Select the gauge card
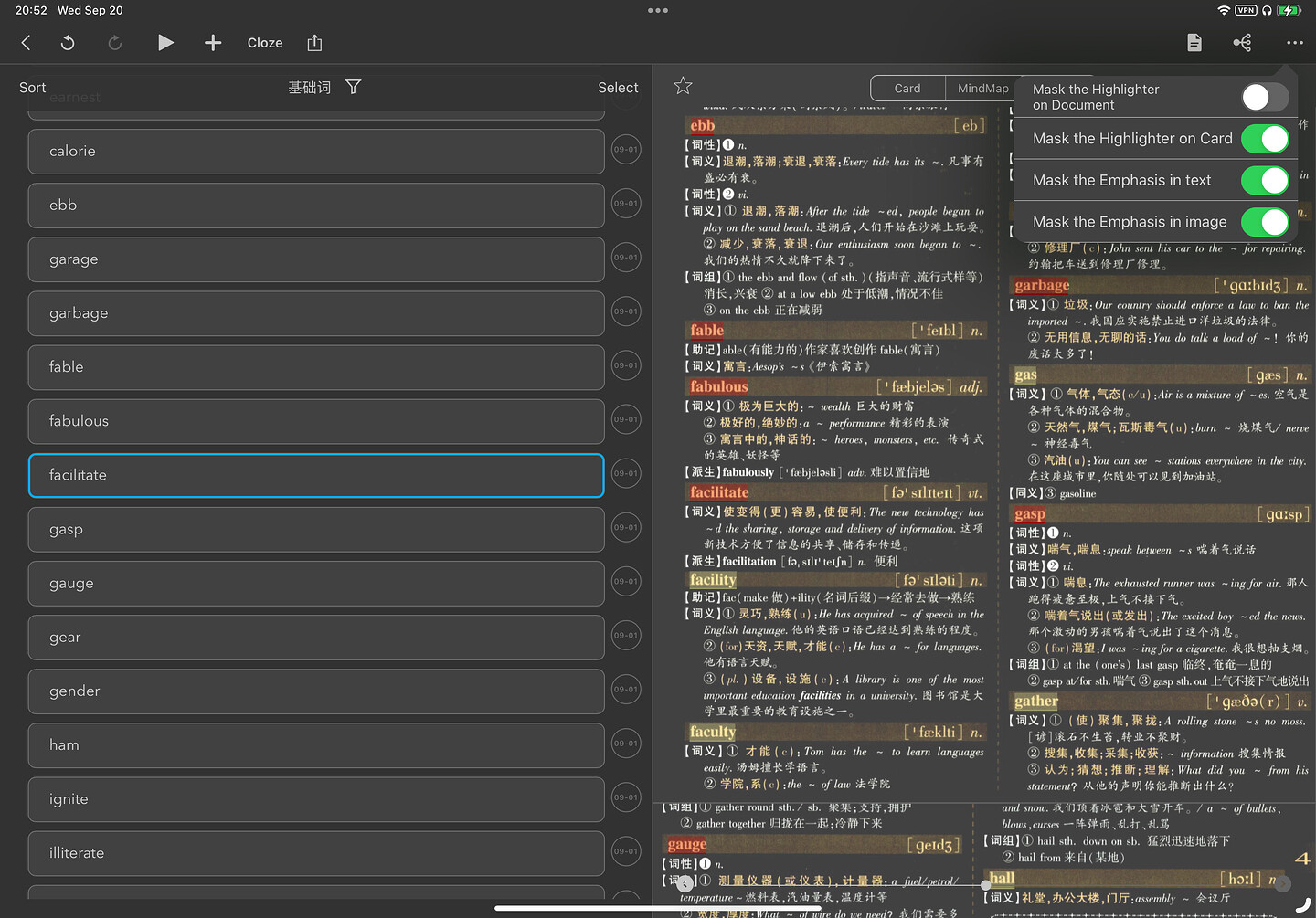1316x918 pixels. (x=316, y=583)
